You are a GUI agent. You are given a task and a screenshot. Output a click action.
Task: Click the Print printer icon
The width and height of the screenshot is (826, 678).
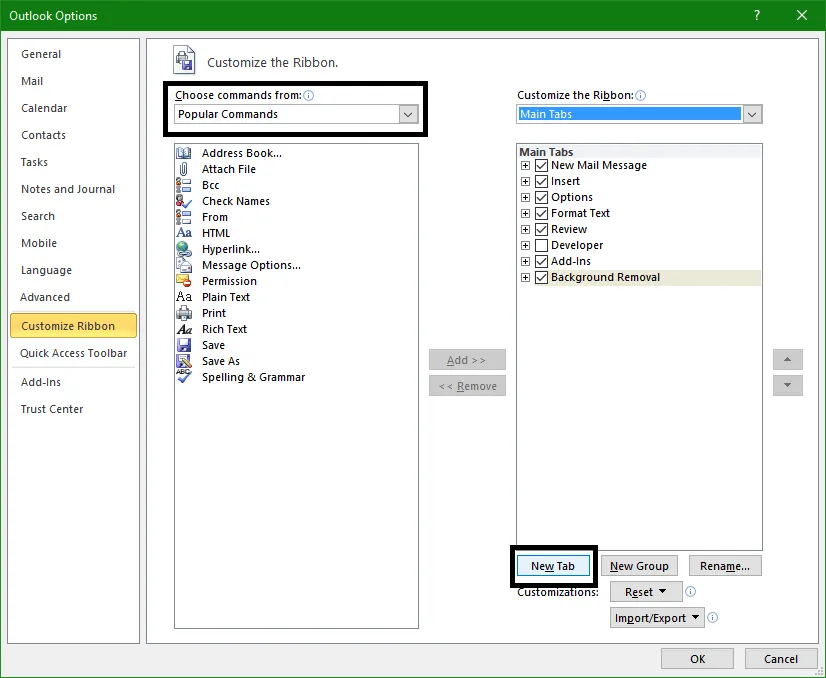tap(183, 313)
